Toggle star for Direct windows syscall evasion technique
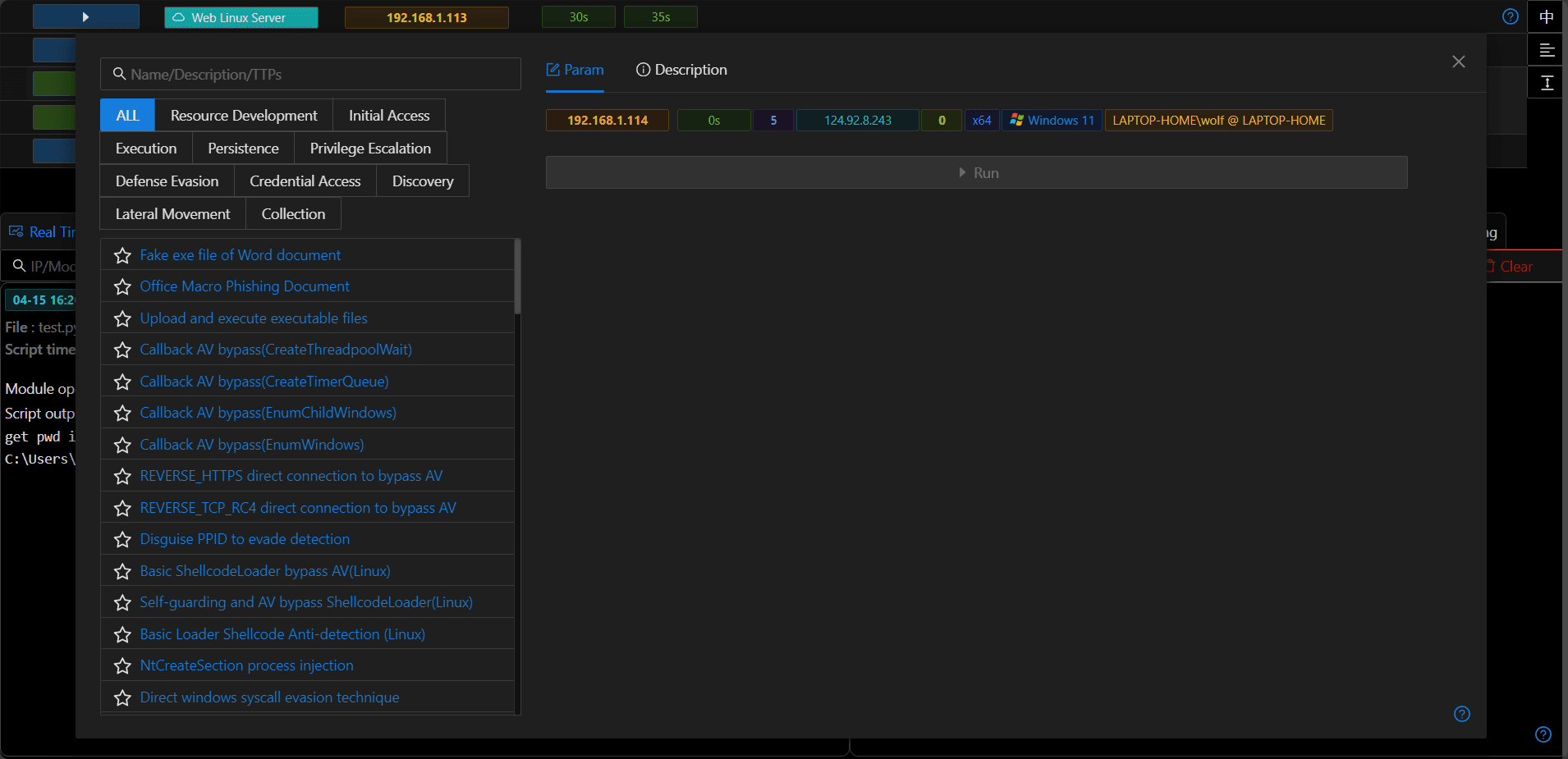The image size is (1568, 759). tap(122, 697)
